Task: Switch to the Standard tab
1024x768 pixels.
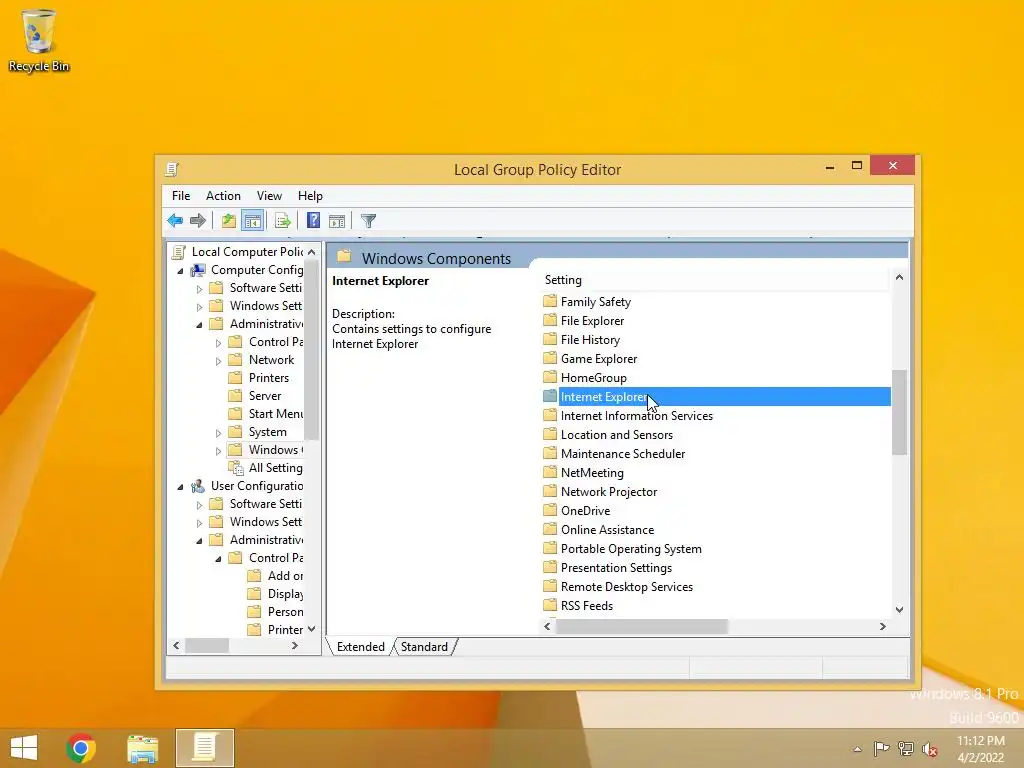Action: click(424, 647)
